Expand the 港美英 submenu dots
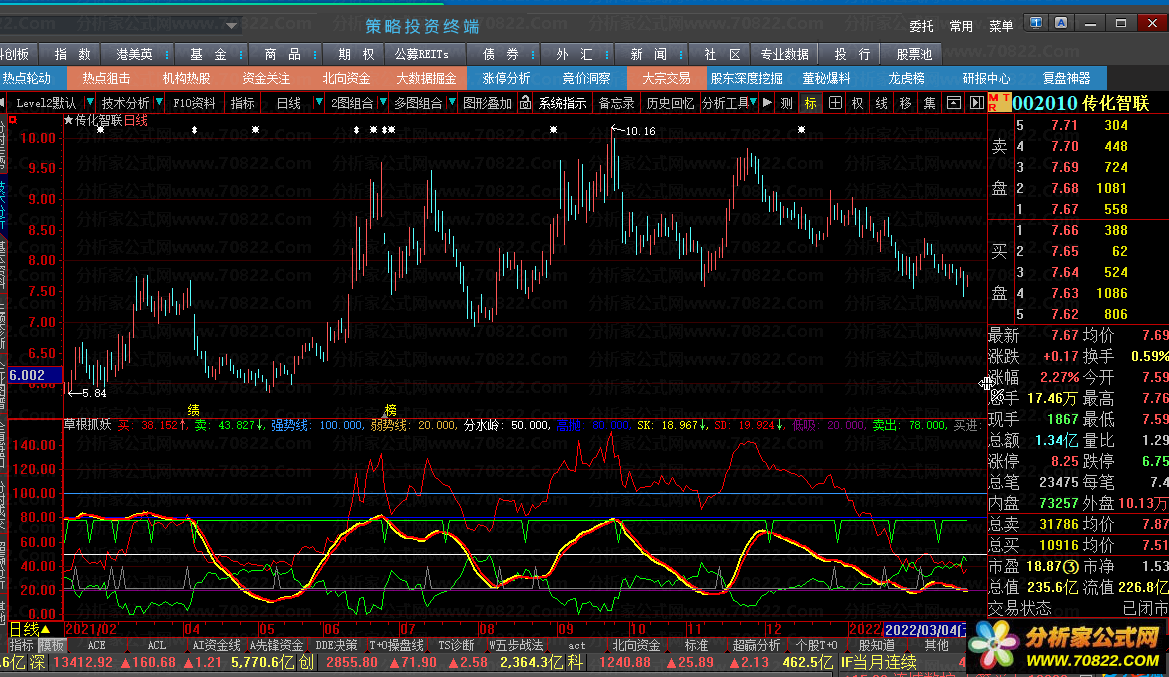The image size is (1169, 677). click(166, 54)
